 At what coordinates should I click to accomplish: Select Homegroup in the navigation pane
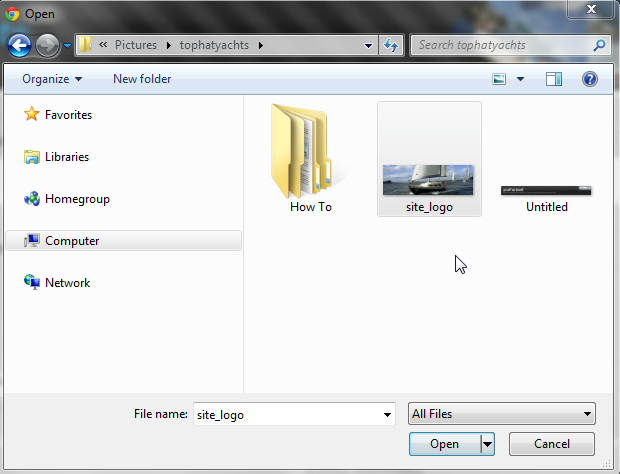pos(77,199)
